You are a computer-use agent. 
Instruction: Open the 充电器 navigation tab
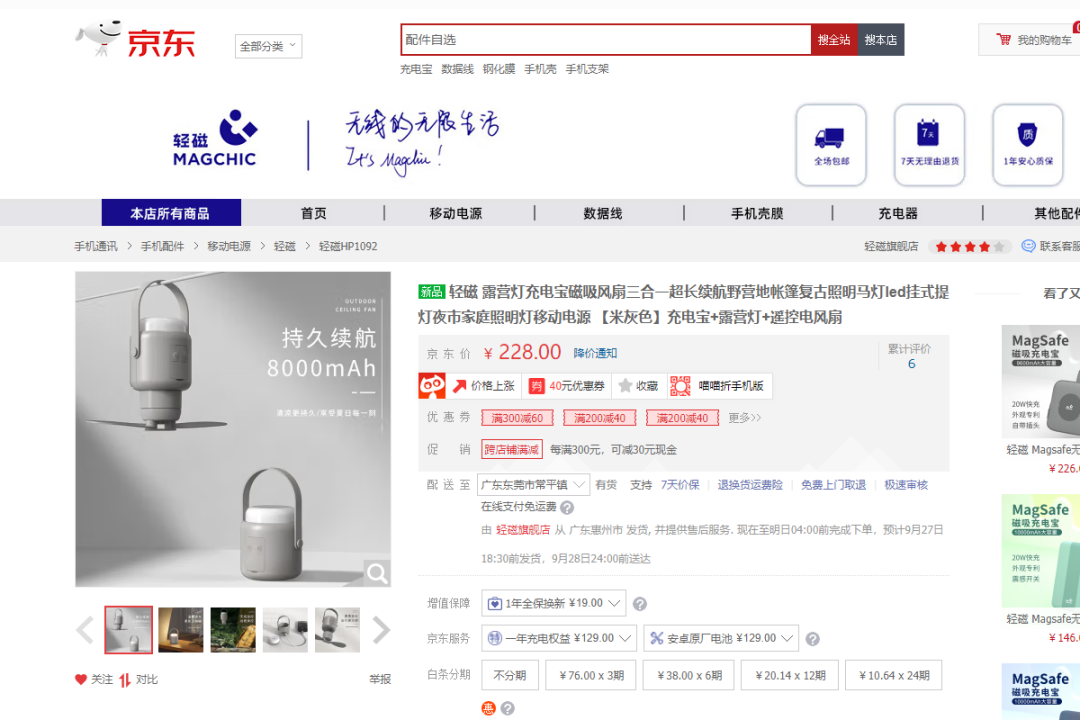(x=898, y=214)
